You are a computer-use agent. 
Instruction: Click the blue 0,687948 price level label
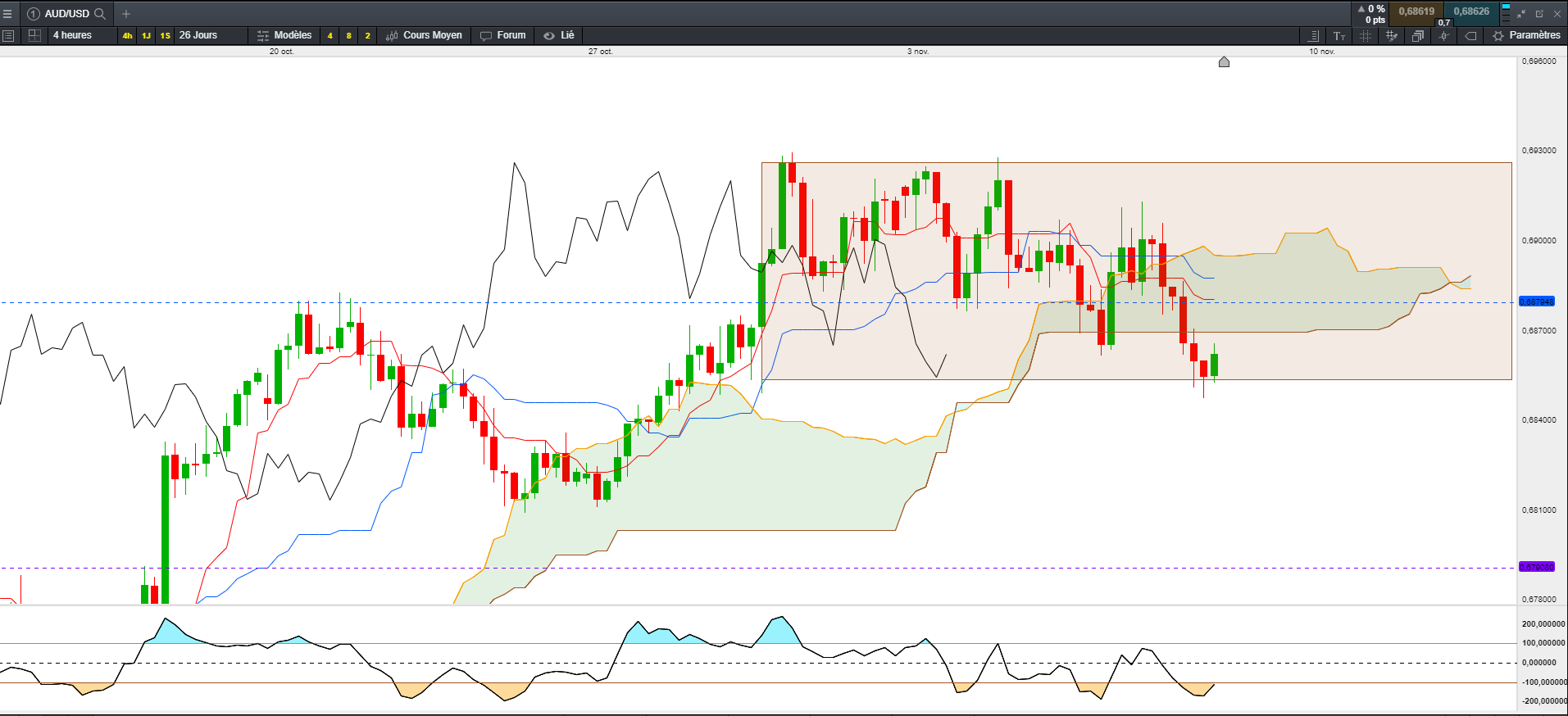[x=1537, y=301]
